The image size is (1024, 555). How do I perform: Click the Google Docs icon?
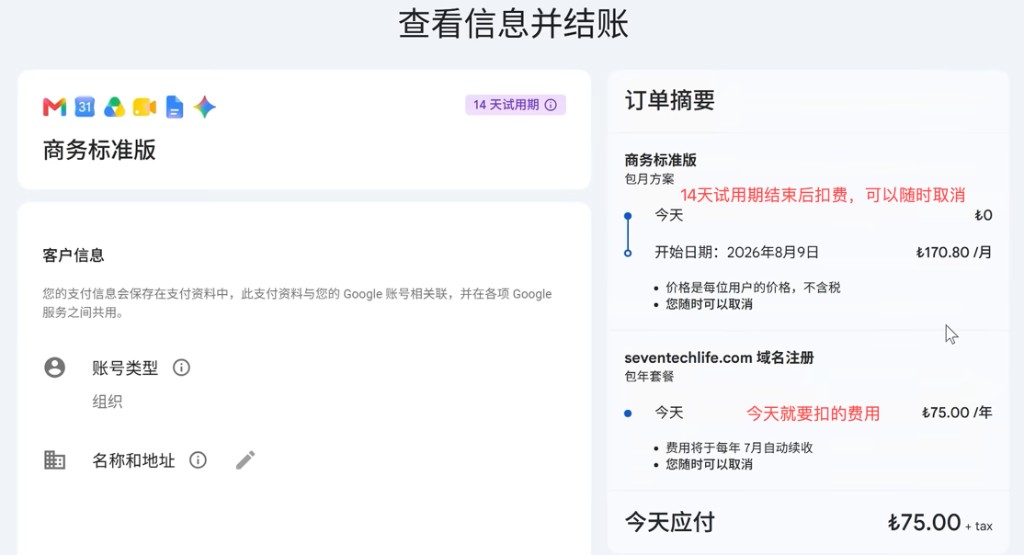click(x=174, y=106)
